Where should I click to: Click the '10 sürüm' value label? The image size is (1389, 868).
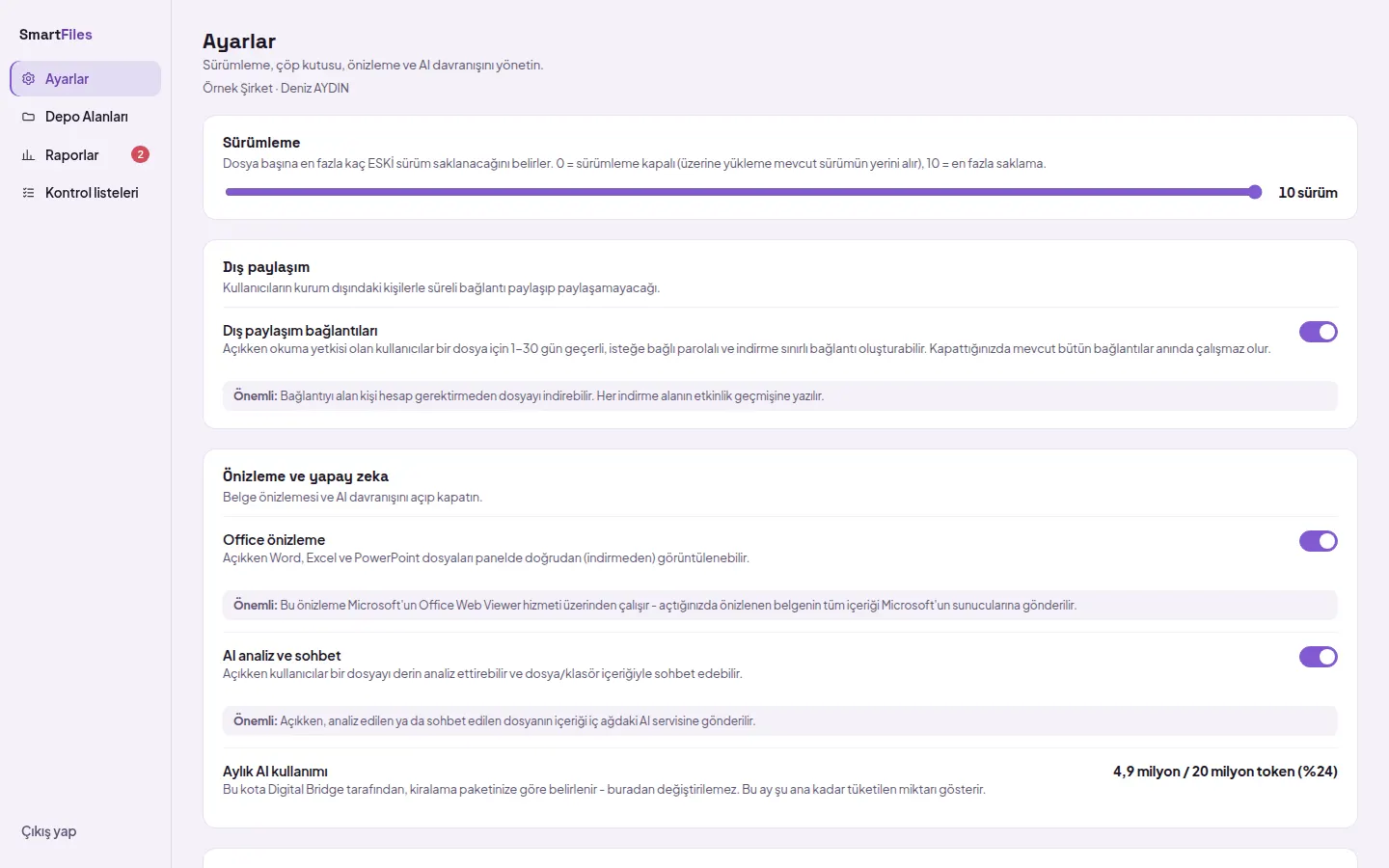click(1308, 193)
